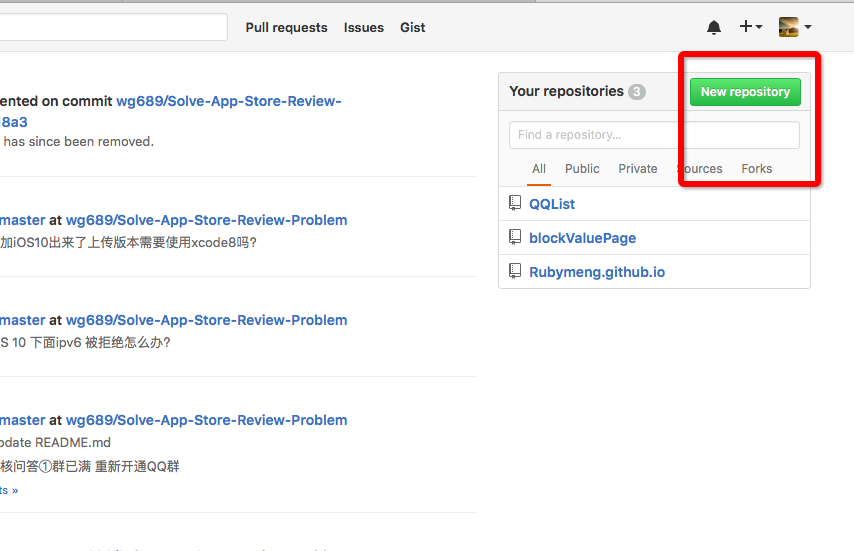
Task: Click the 'Your repositories' heading text
Action: coord(566,91)
